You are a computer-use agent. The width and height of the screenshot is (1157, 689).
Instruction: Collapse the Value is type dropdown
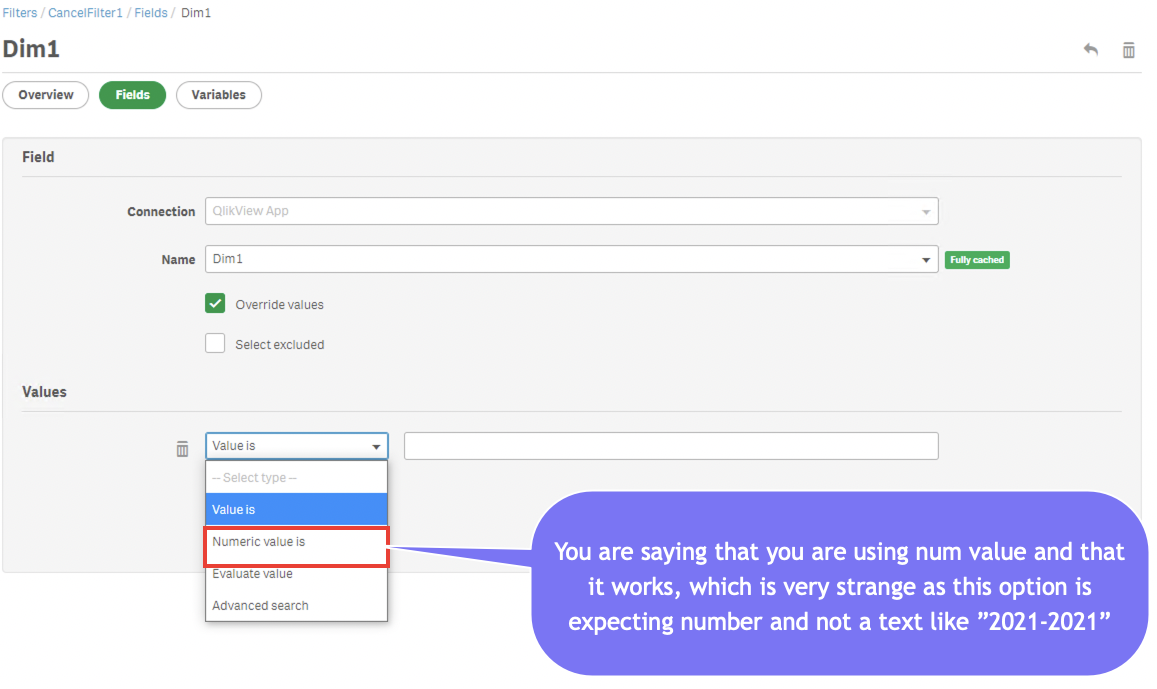[297, 446]
